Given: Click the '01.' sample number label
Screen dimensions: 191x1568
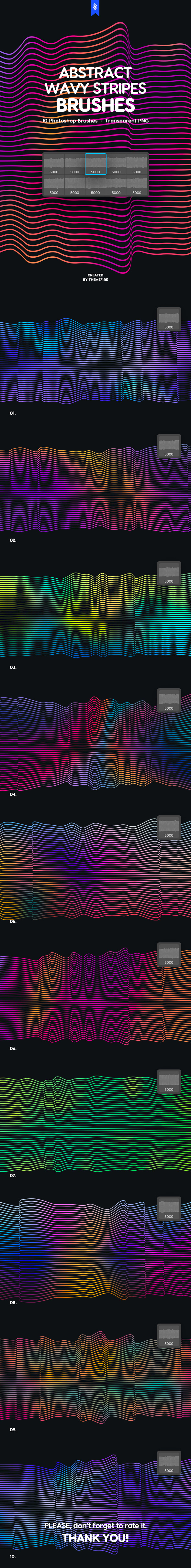Looking at the screenshot, I should (13, 413).
